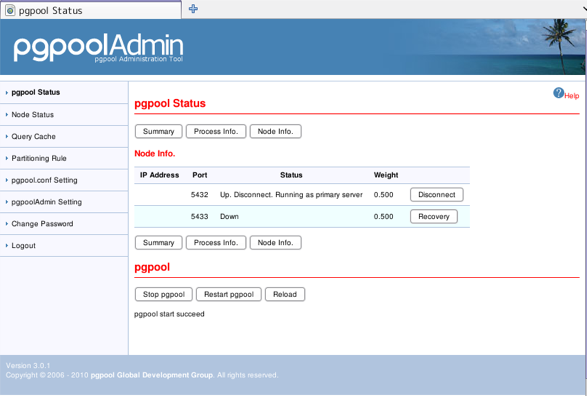Open pgpool Status in sidebar
Image resolution: width=587 pixels, height=396 pixels.
[x=36, y=92]
